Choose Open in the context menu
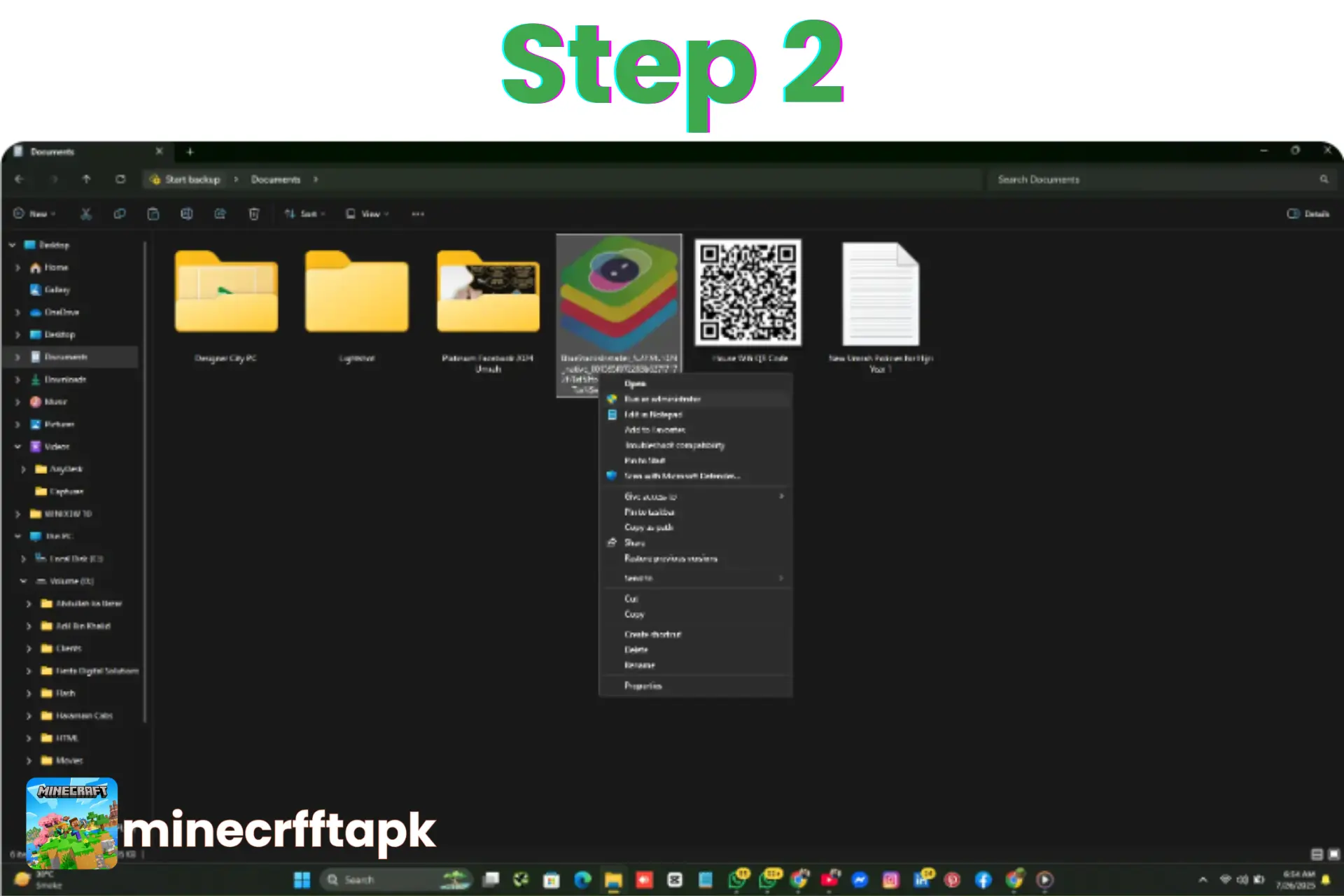Screen dimensions: 1344x896 coord(696,384)
